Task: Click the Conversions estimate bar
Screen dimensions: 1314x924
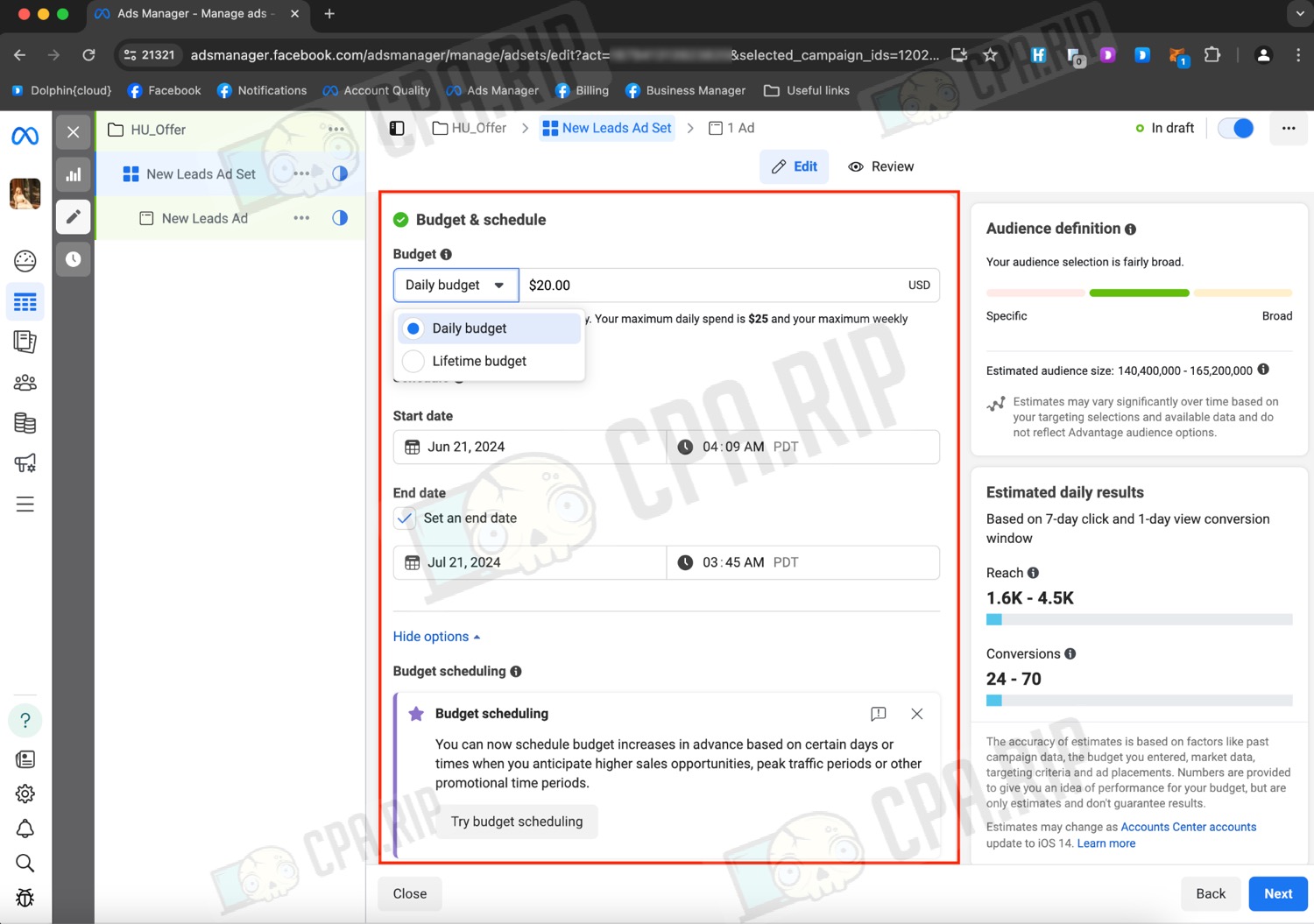Action: click(x=1139, y=701)
